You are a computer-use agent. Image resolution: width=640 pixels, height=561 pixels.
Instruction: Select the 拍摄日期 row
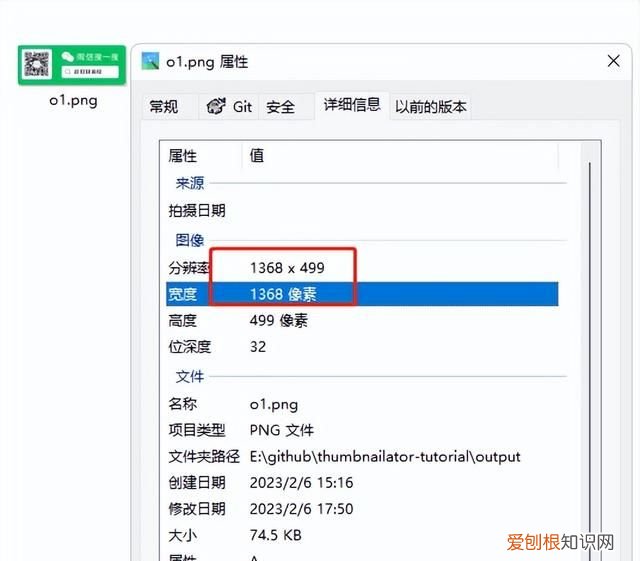(362, 211)
